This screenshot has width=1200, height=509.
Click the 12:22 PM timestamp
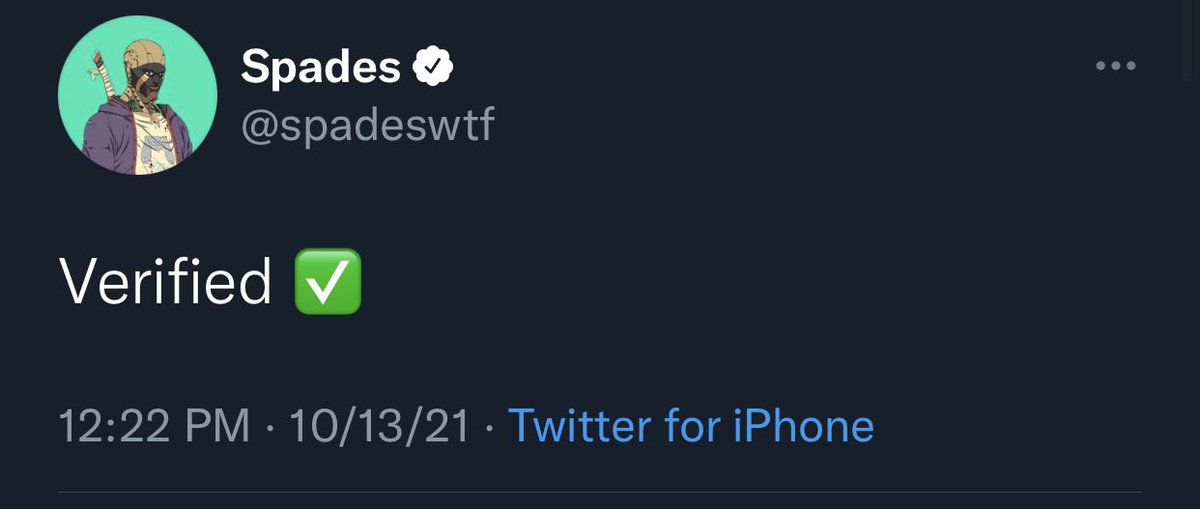(x=154, y=426)
